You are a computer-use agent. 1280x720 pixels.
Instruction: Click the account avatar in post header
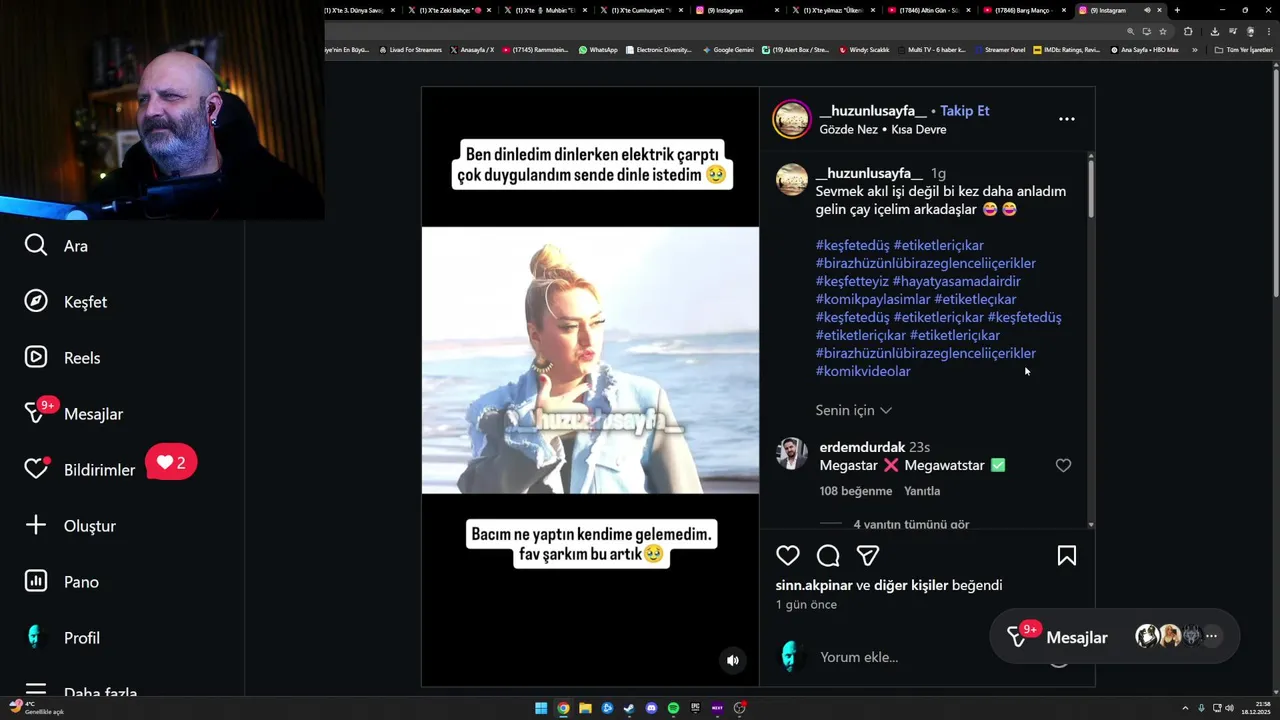pyautogui.click(x=792, y=119)
